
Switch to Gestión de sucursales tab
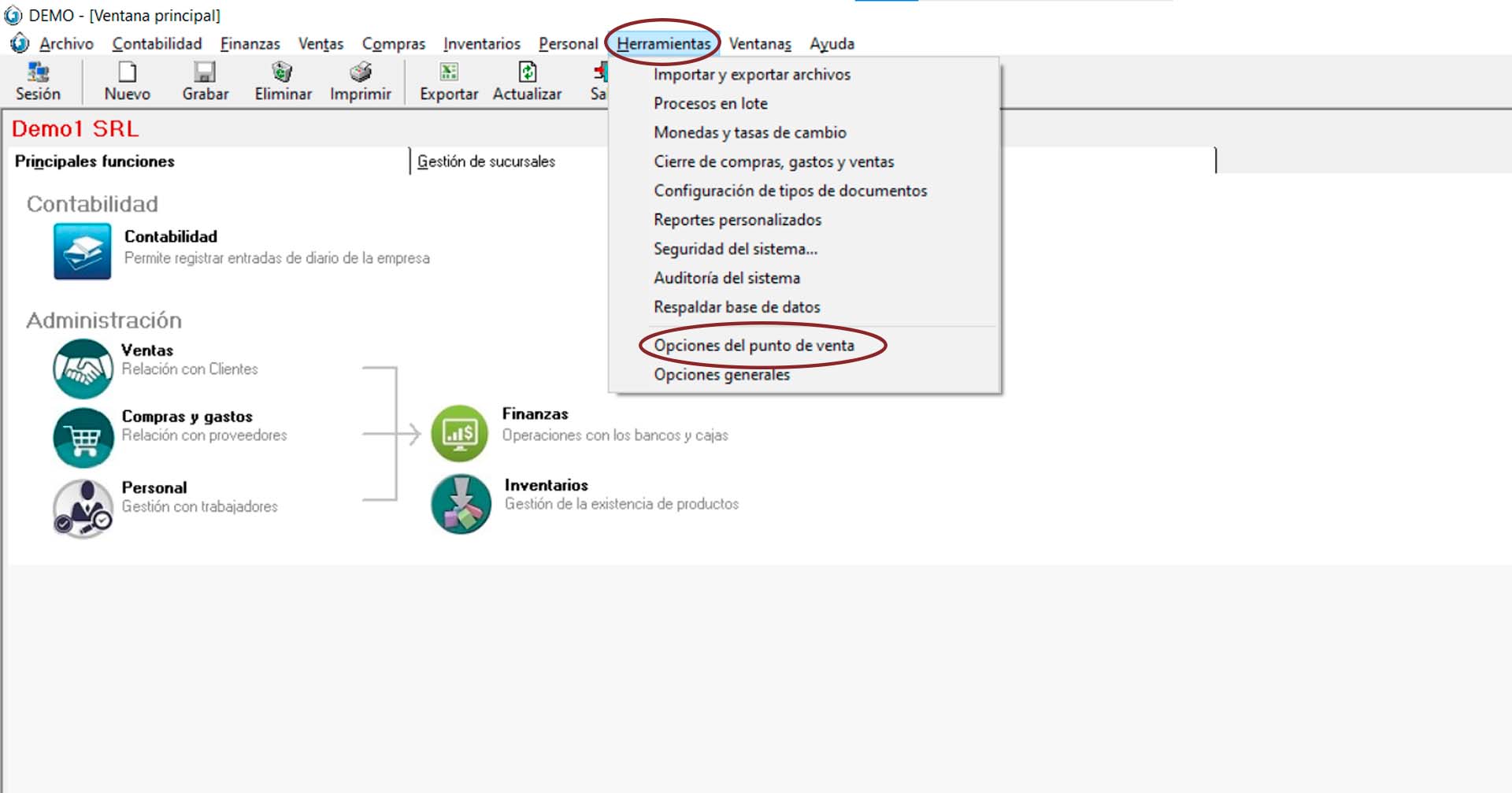point(486,161)
